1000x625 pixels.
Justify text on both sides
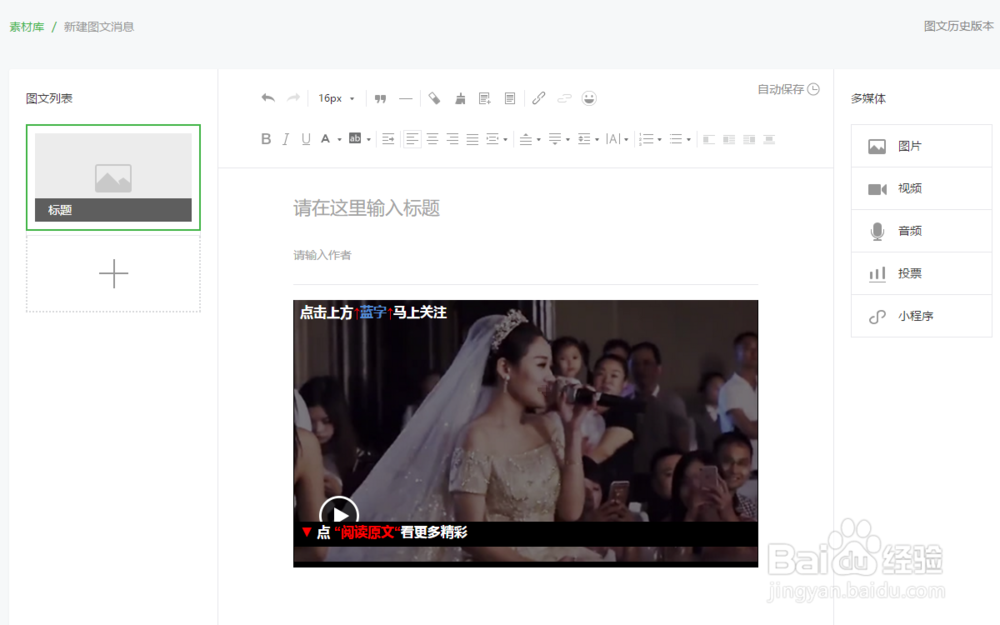click(472, 139)
